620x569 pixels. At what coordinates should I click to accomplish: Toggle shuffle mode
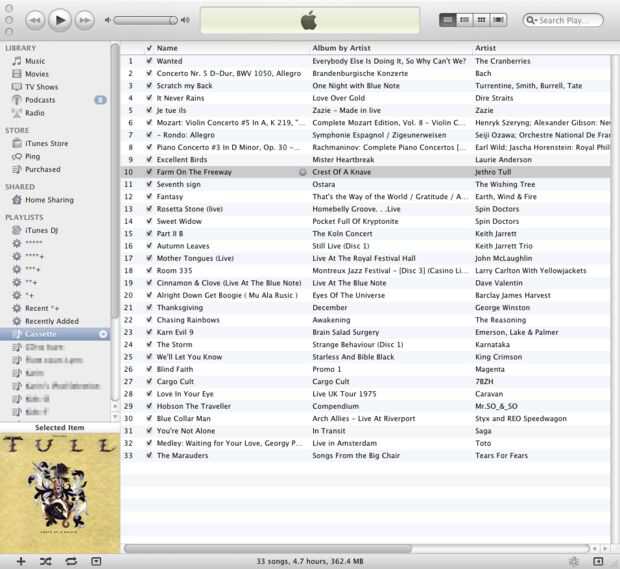pos(45,561)
